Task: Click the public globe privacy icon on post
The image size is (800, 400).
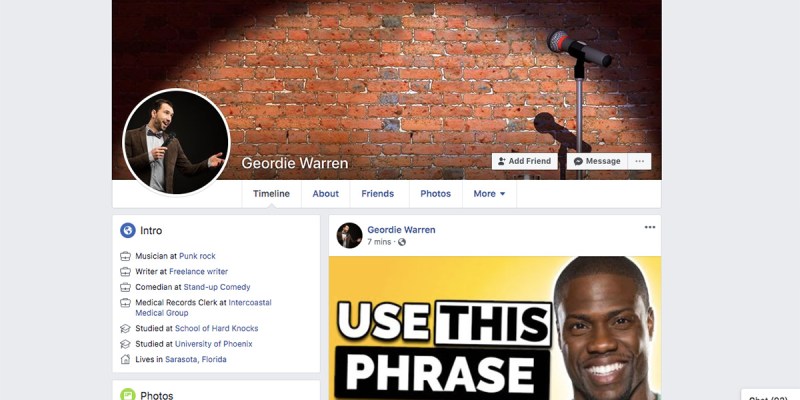Action: [402, 242]
